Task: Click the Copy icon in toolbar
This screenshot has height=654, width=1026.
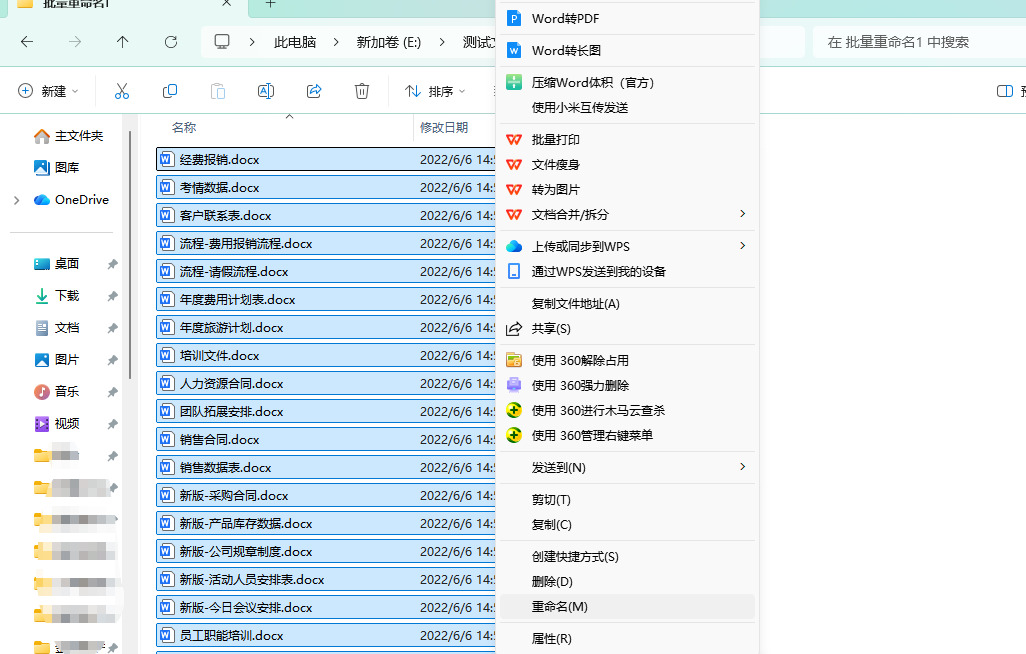Action: (x=170, y=91)
